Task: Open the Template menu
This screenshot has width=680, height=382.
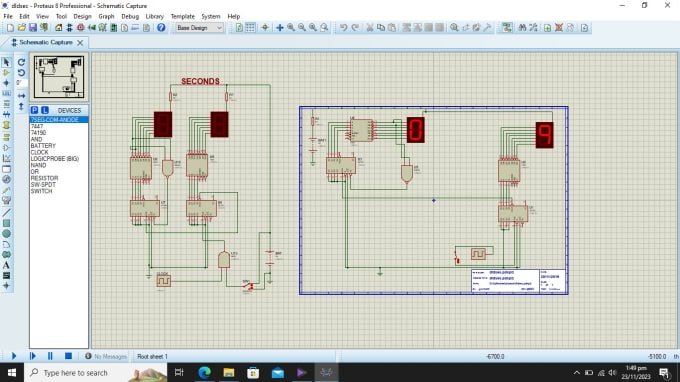Action: (x=183, y=16)
